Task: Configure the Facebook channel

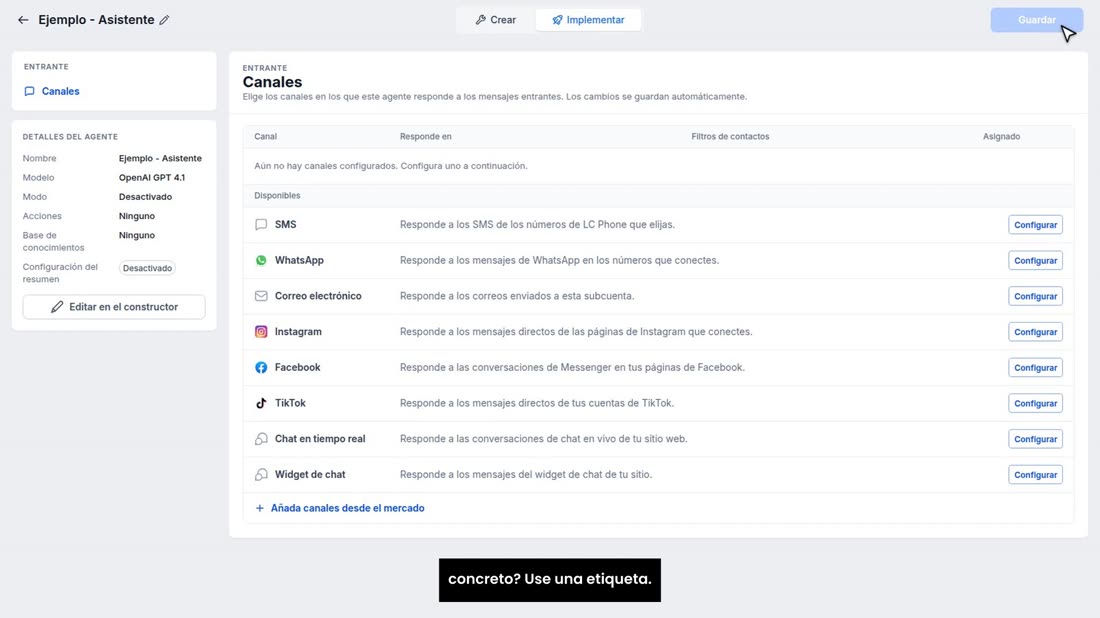Action: coord(1035,368)
